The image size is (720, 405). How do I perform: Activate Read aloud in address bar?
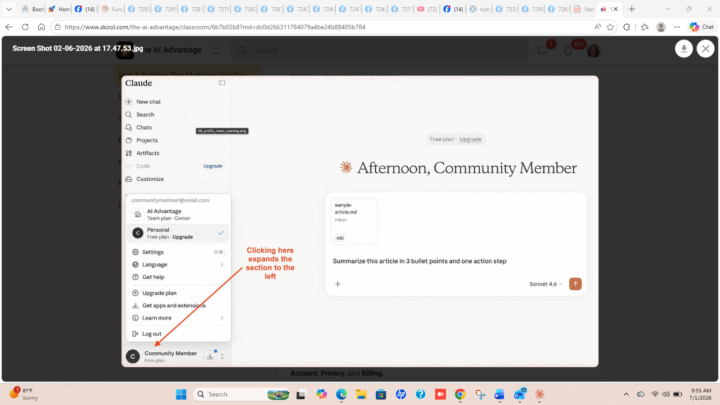pos(597,27)
